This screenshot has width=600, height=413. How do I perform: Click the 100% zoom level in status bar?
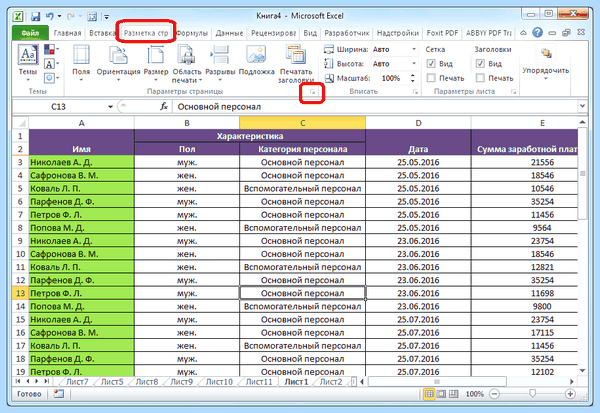click(474, 394)
